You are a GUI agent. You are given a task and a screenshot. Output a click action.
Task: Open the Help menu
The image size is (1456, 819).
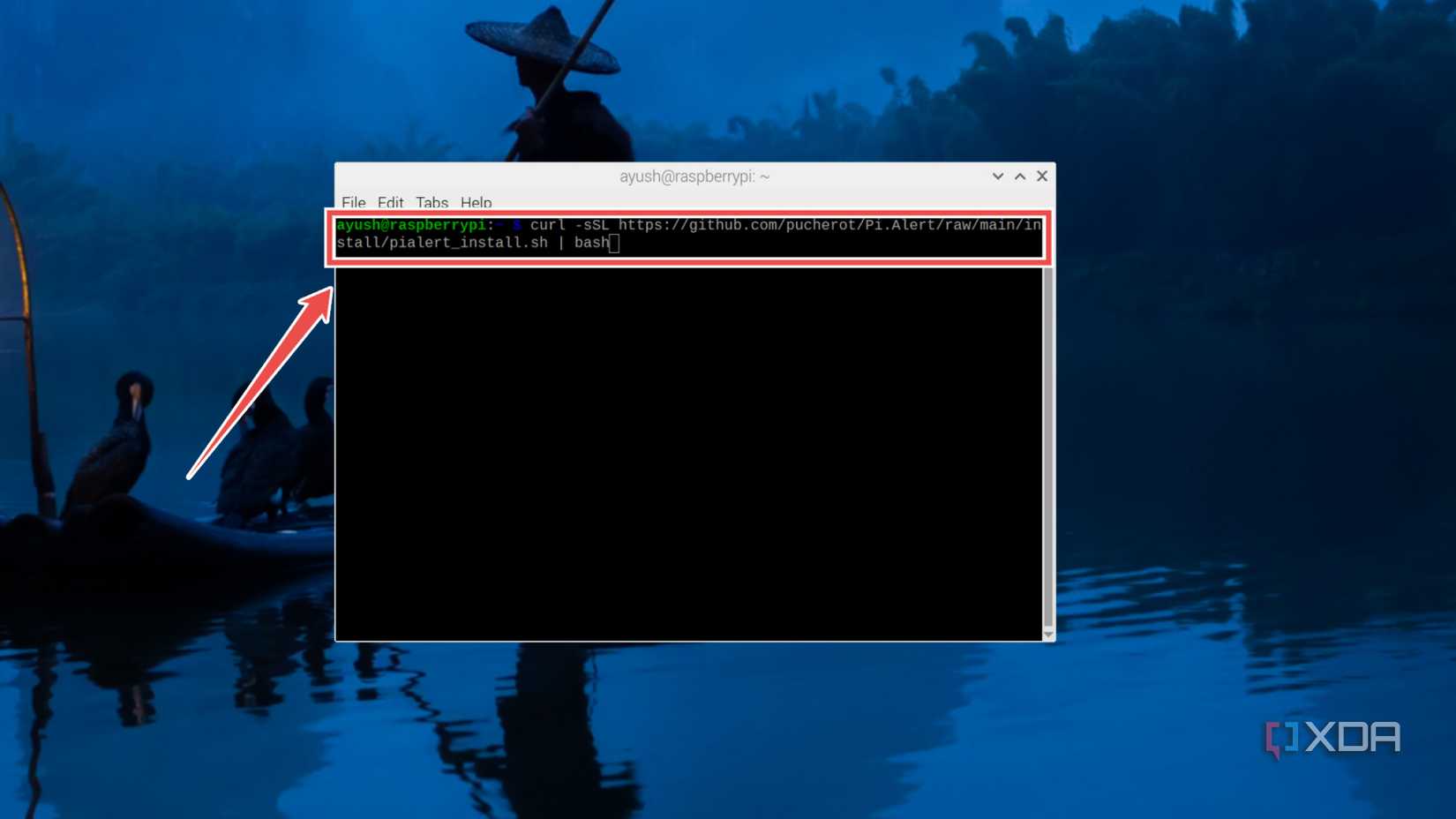click(x=476, y=203)
